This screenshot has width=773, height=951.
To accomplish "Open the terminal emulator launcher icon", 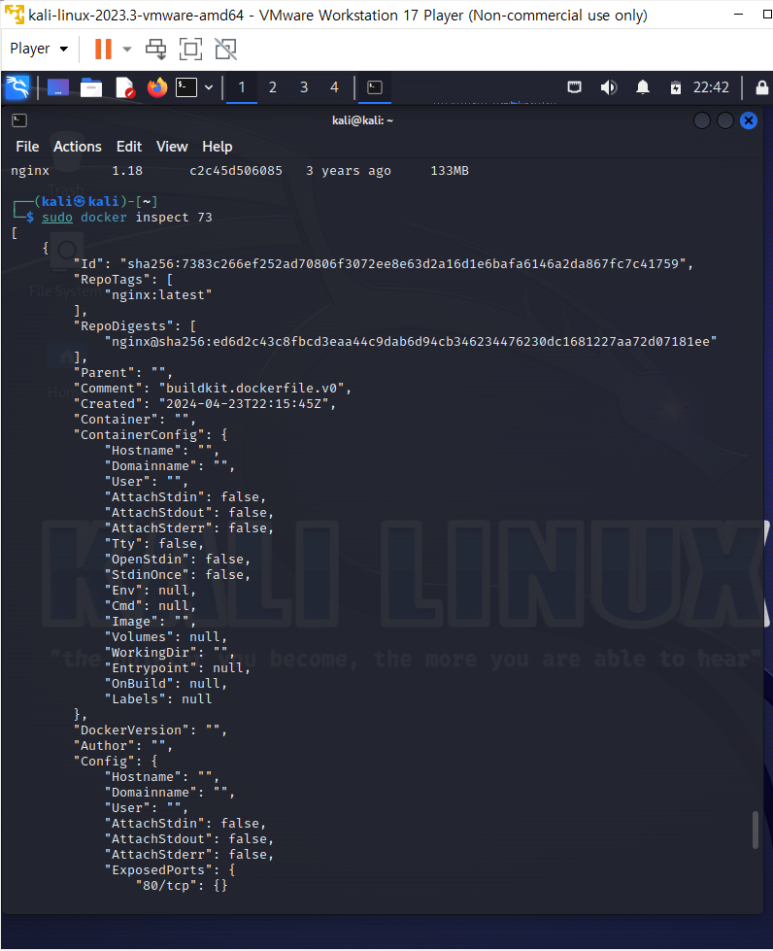I will (186, 87).
